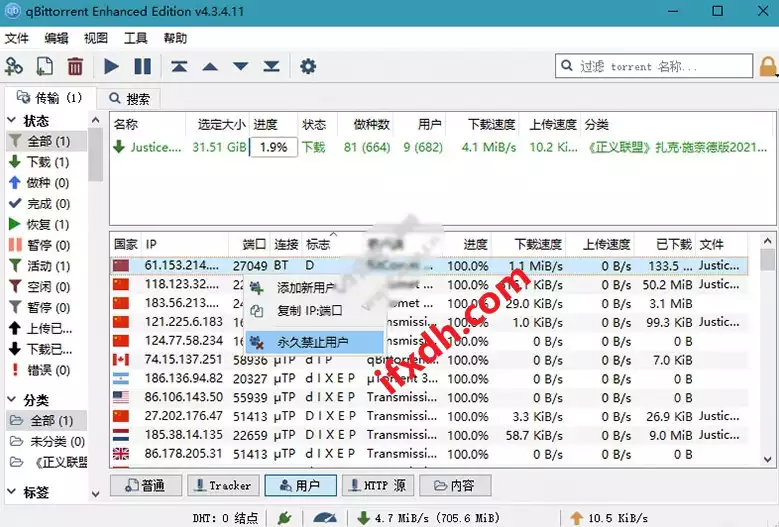
Task: Move torrent to top of queue
Action: [179, 66]
